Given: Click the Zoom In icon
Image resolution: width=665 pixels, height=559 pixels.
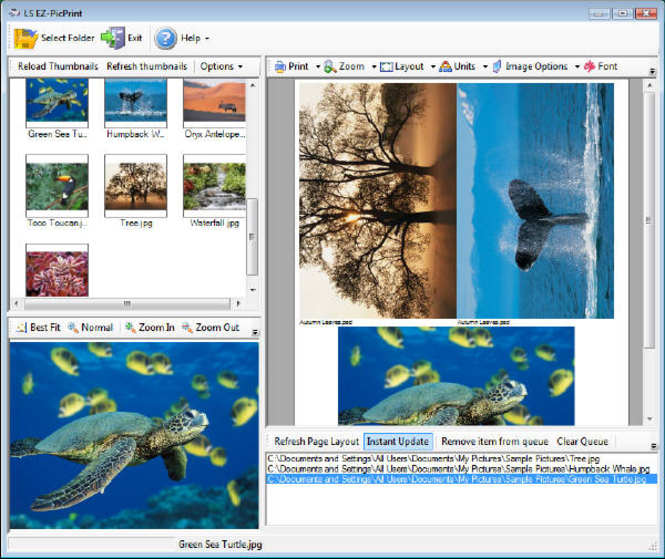Looking at the screenshot, I should (130, 327).
